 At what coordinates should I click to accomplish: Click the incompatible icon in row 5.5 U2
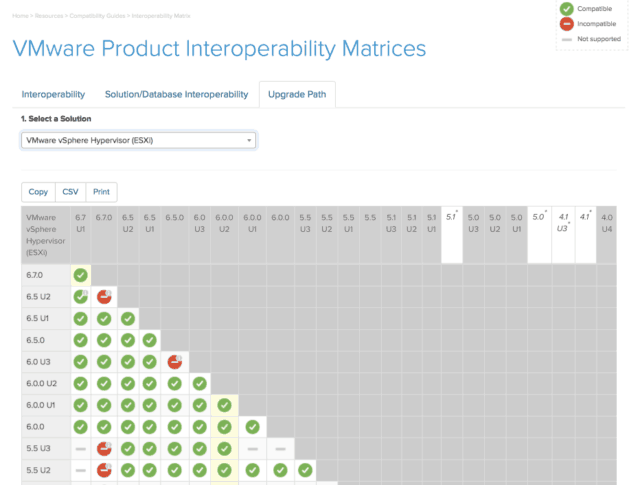104,469
